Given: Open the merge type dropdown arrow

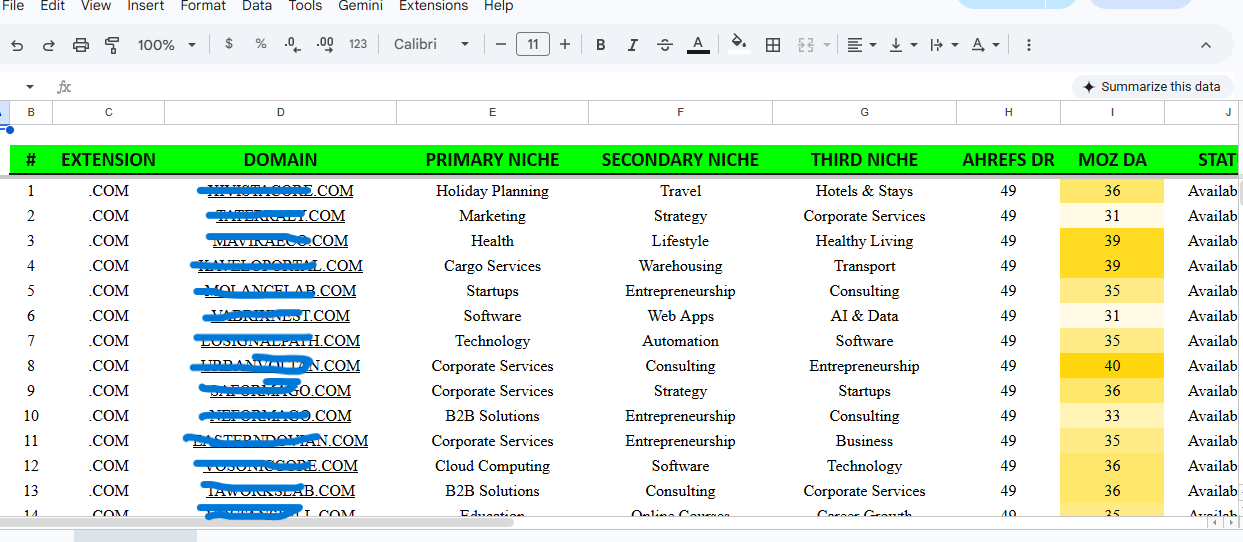Looking at the screenshot, I should pos(827,45).
